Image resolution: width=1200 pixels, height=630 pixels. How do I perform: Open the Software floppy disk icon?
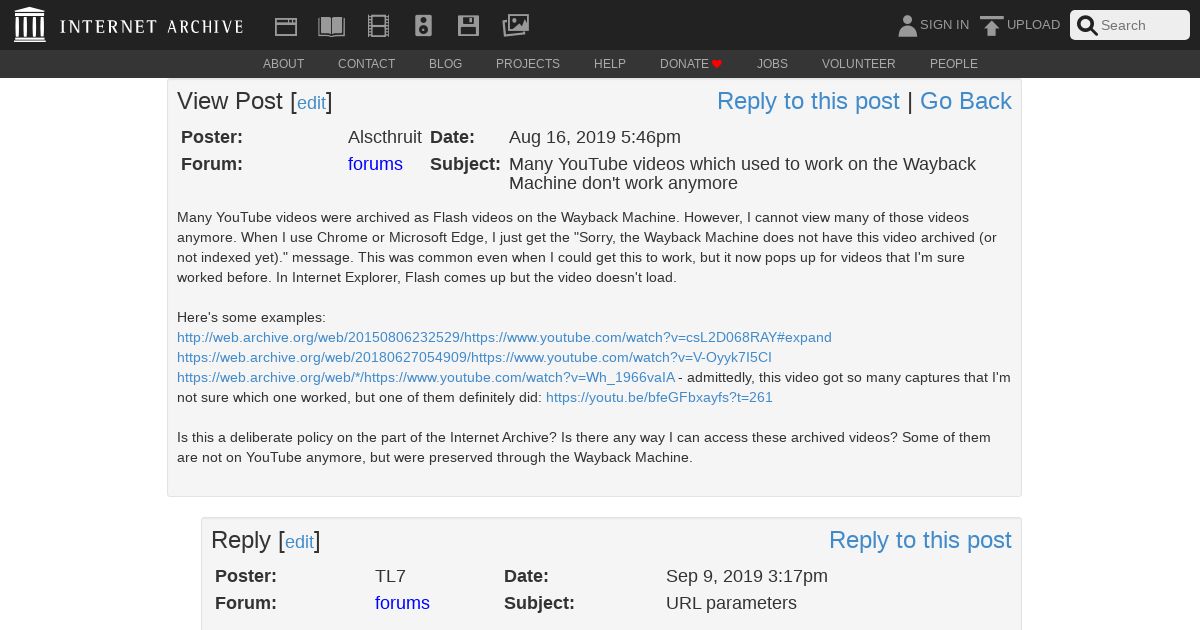pyautogui.click(x=468, y=26)
